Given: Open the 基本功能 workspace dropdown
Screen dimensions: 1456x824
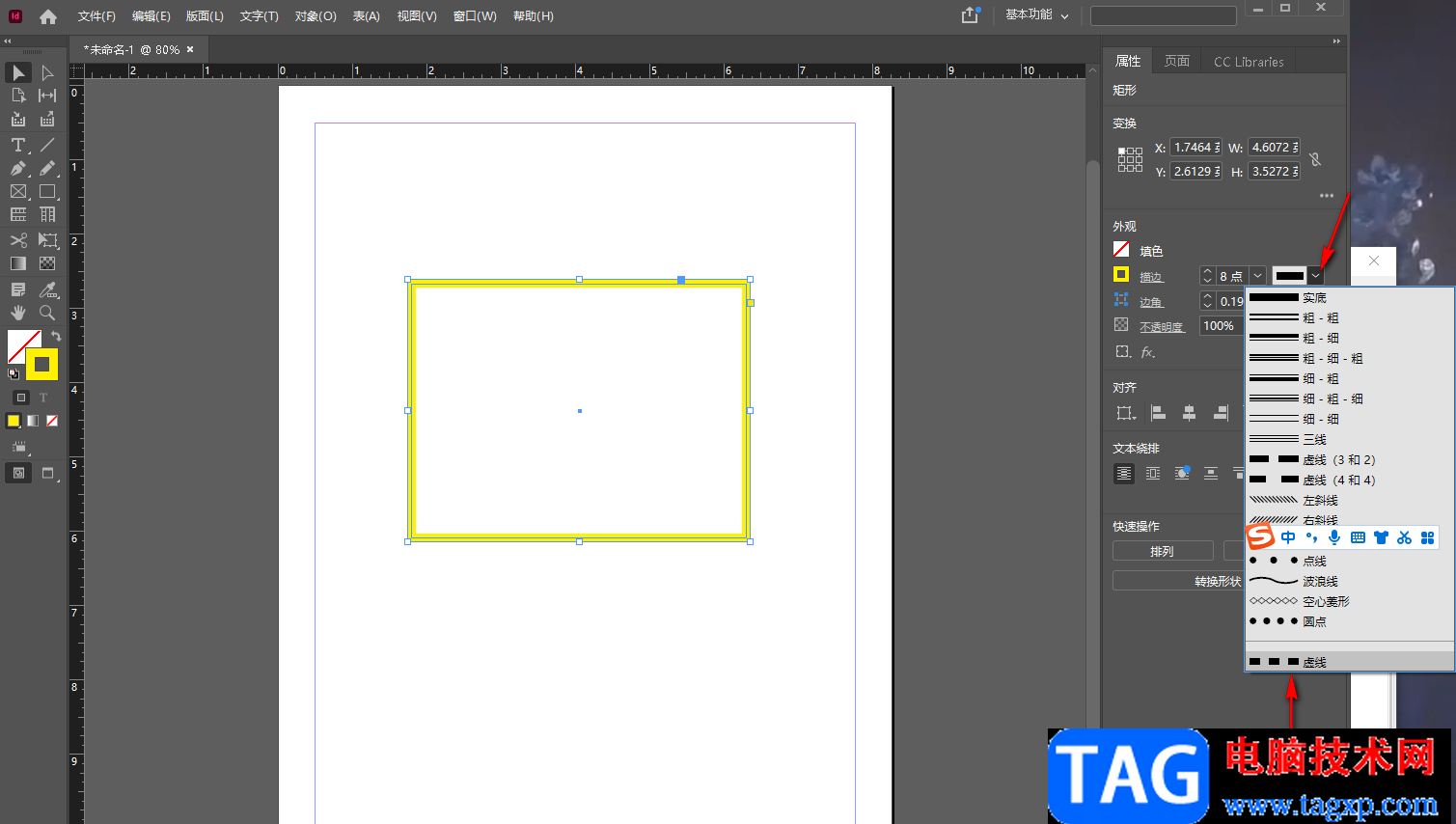Looking at the screenshot, I should [1037, 15].
